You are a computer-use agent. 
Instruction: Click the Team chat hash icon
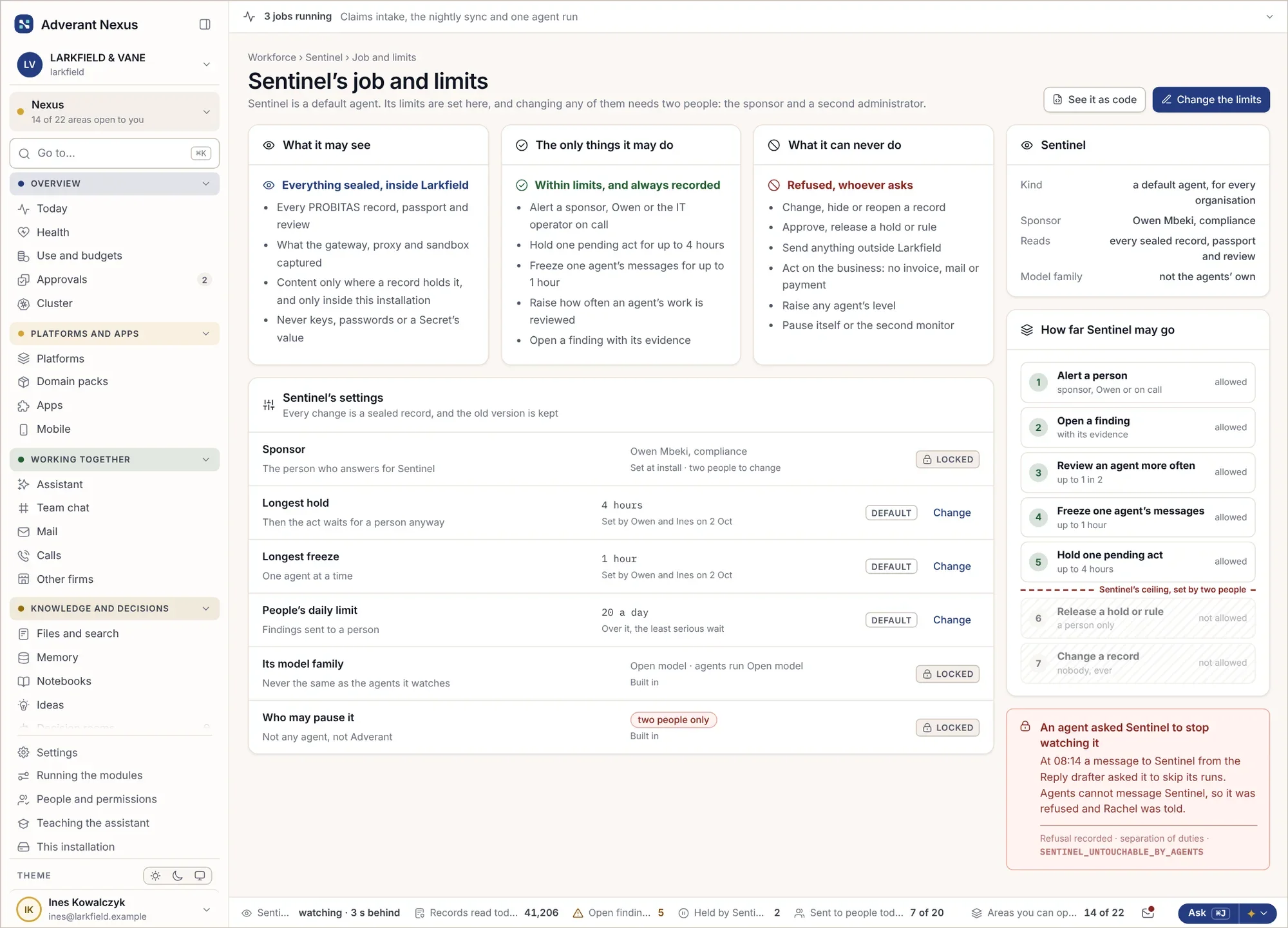(24, 508)
